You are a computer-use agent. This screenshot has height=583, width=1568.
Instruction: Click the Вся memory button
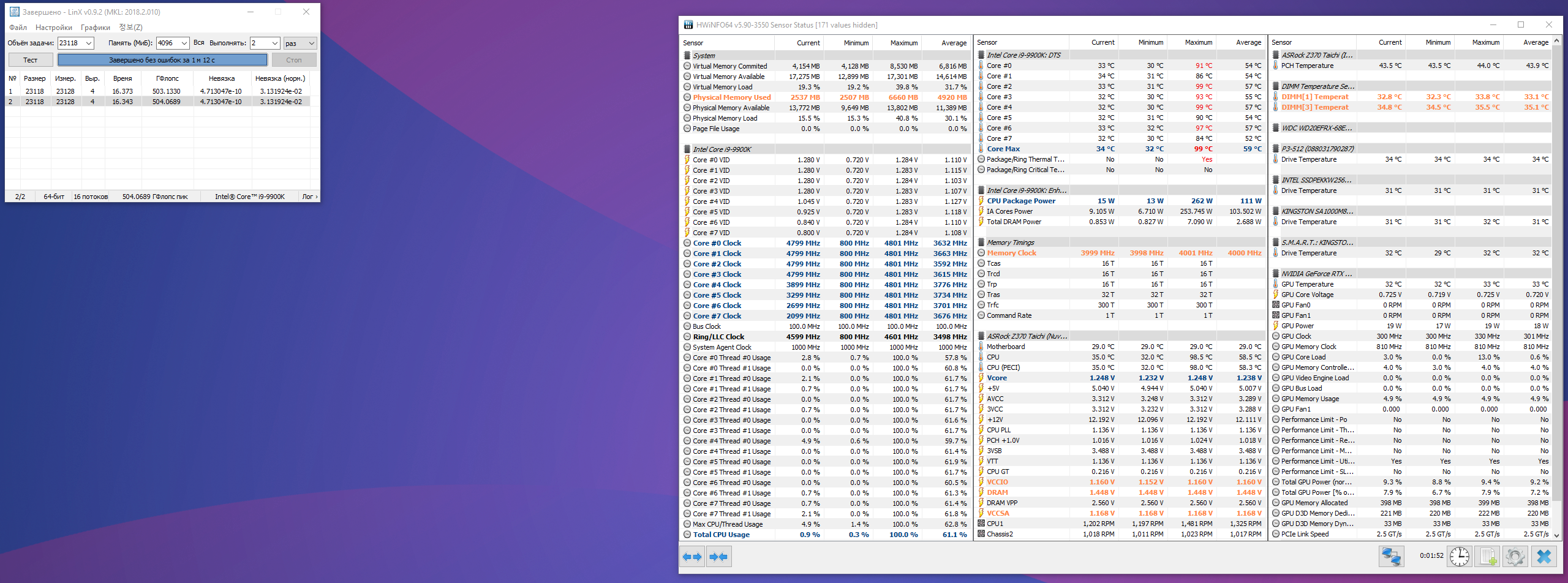pos(198,43)
